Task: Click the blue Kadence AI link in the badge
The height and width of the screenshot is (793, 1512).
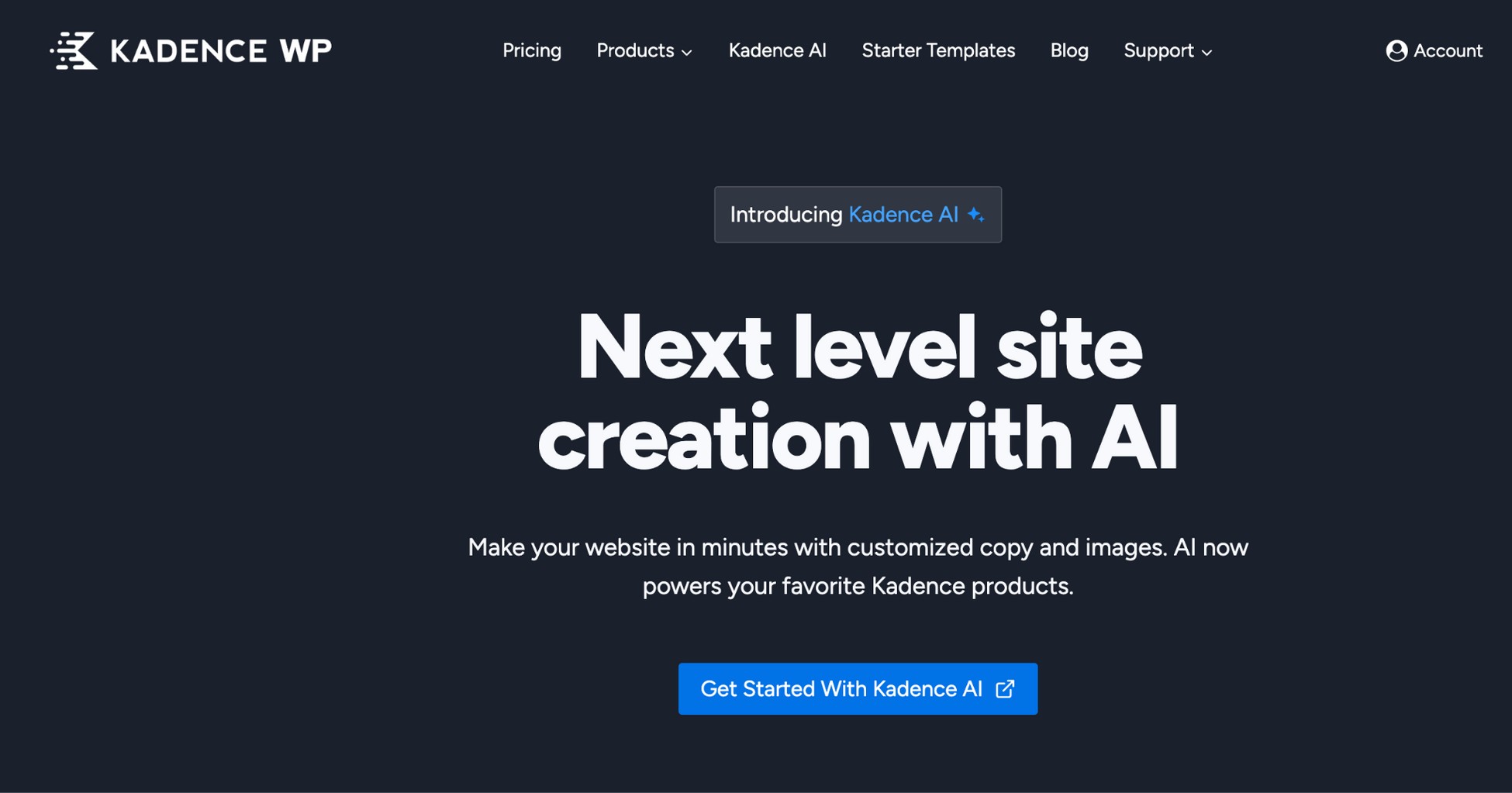Action: [x=903, y=215]
